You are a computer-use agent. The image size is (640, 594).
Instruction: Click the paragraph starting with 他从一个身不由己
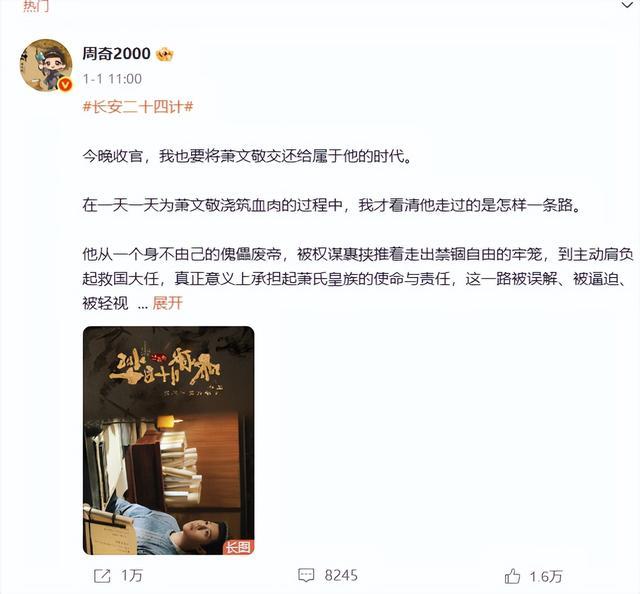coord(358,278)
